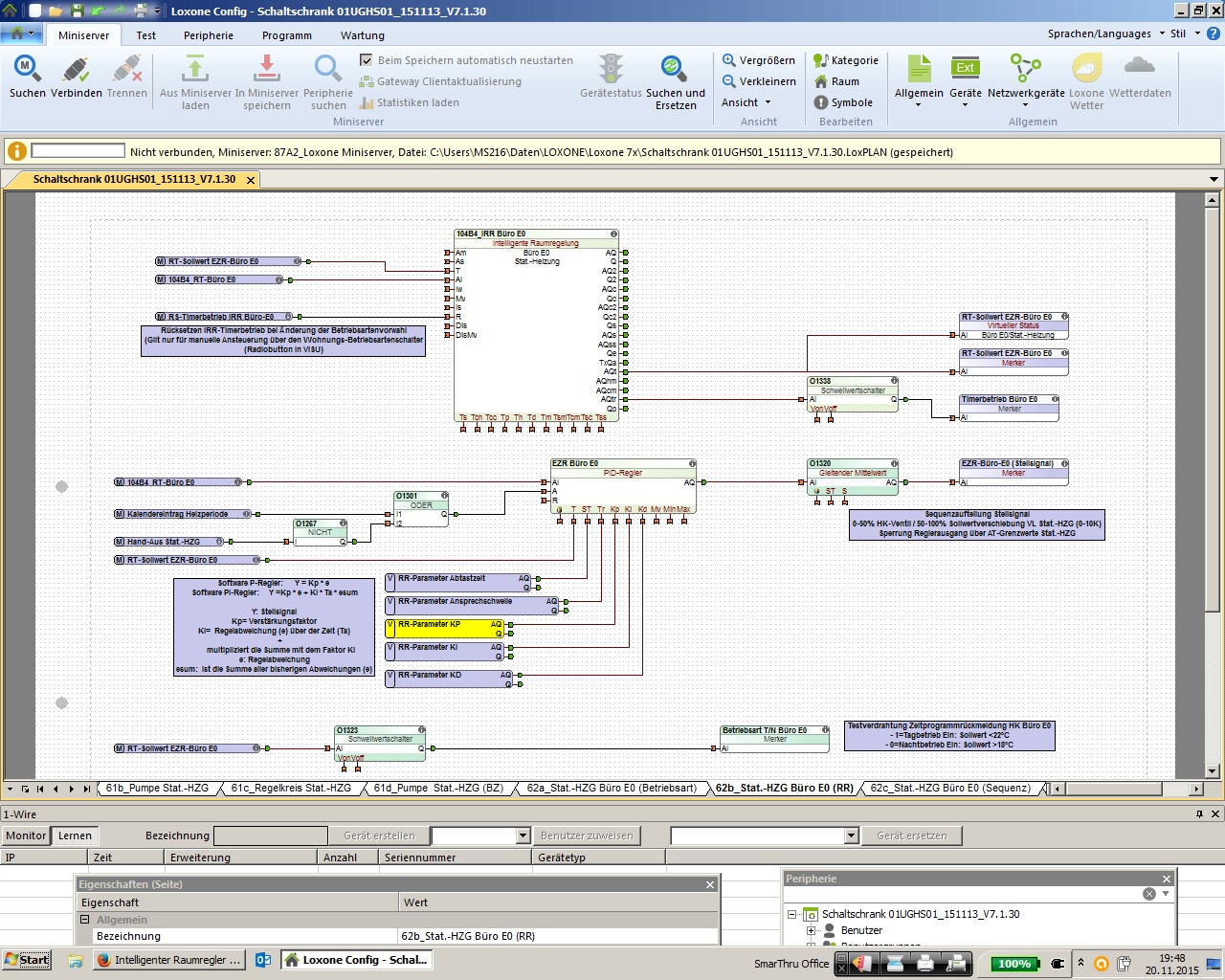Open the Netzwerkgeräte icon menu
This screenshot has height=980, width=1225.
click(x=1025, y=70)
